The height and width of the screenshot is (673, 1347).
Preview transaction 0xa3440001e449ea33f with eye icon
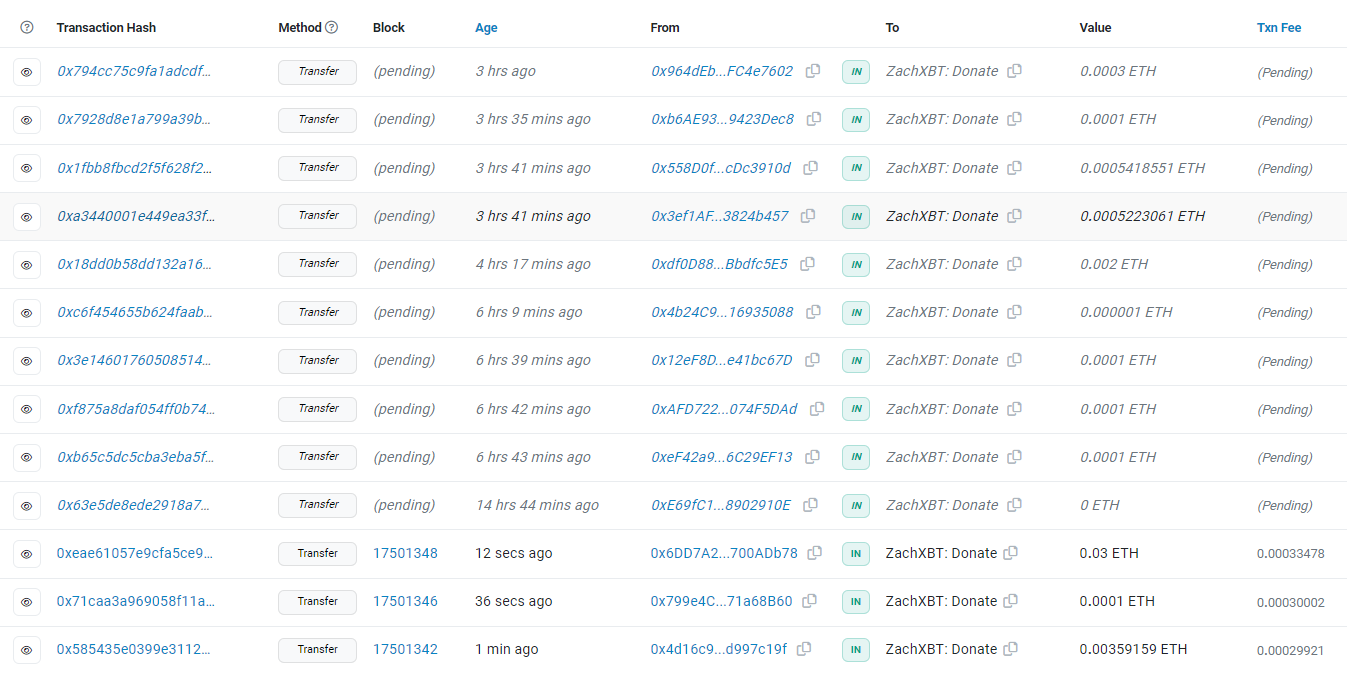tap(27, 216)
